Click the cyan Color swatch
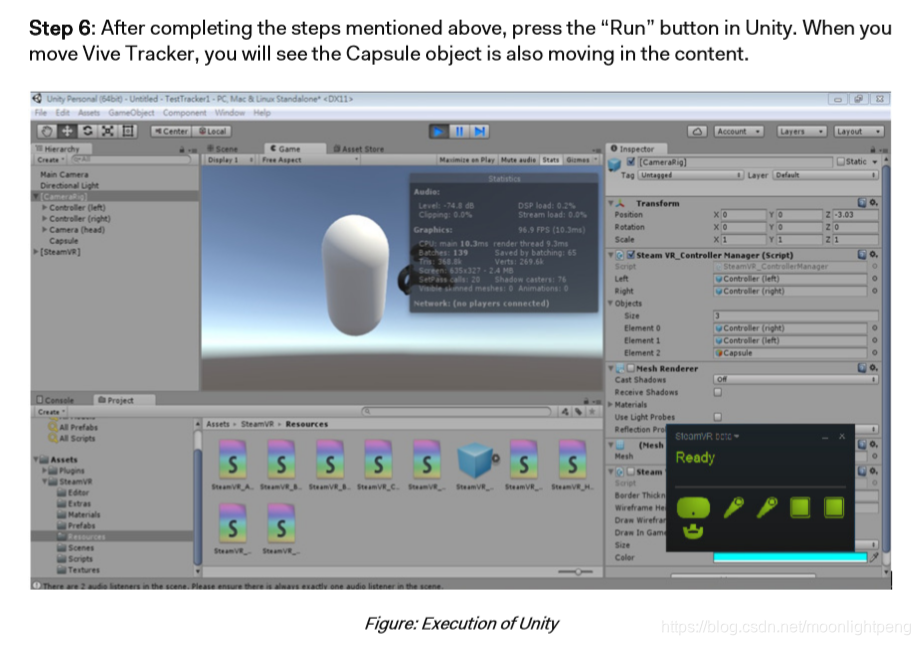The image size is (920, 645). point(790,557)
